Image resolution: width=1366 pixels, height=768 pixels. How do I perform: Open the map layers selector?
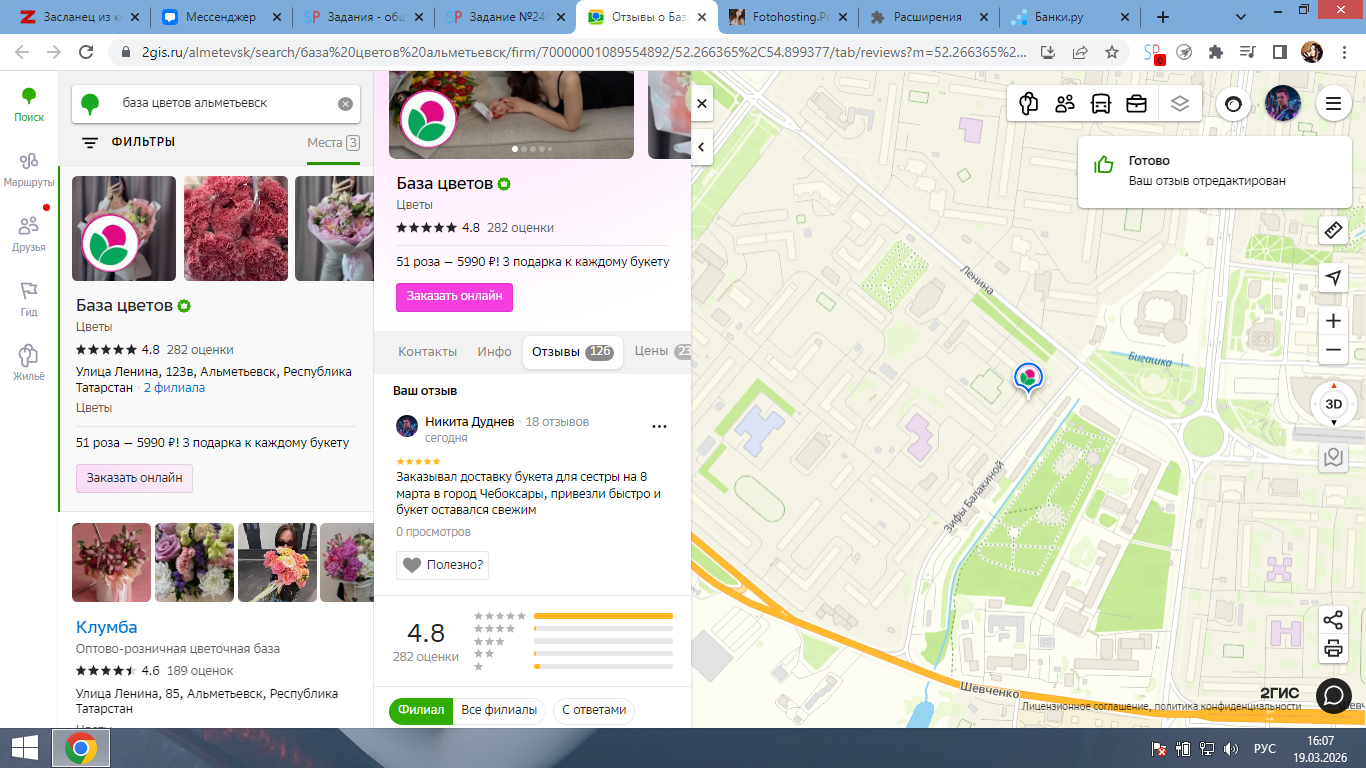1180,103
